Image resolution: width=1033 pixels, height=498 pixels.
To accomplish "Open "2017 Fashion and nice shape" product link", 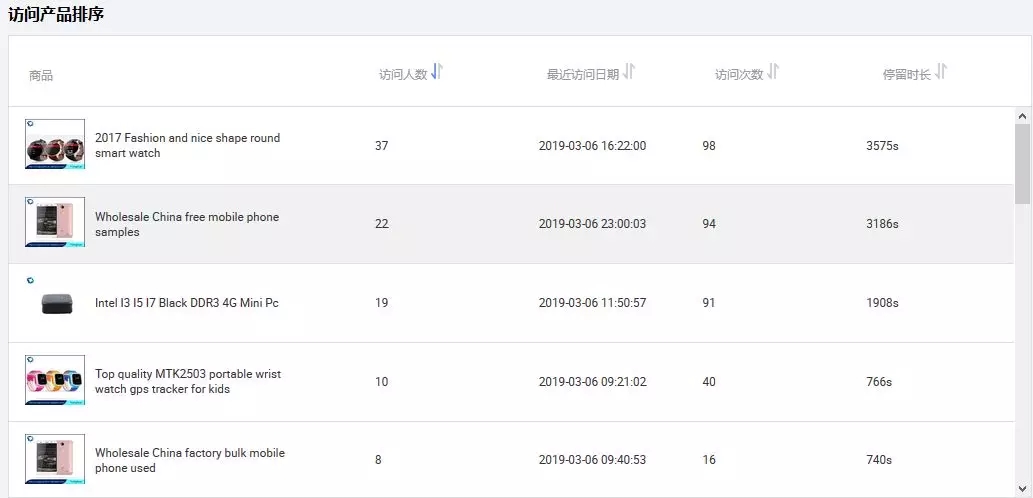I will (187, 145).
